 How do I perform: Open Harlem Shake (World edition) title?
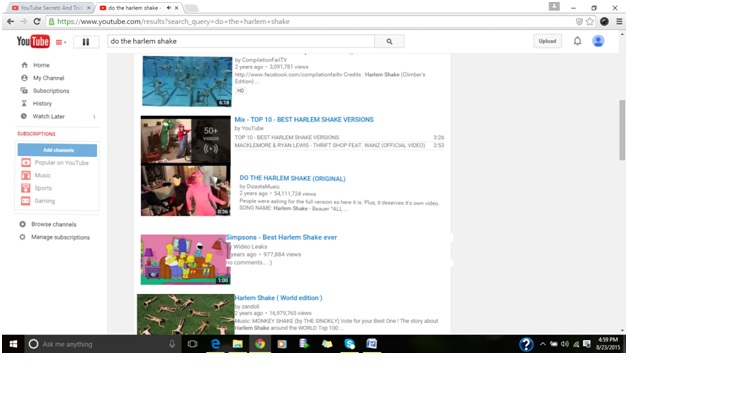278,298
